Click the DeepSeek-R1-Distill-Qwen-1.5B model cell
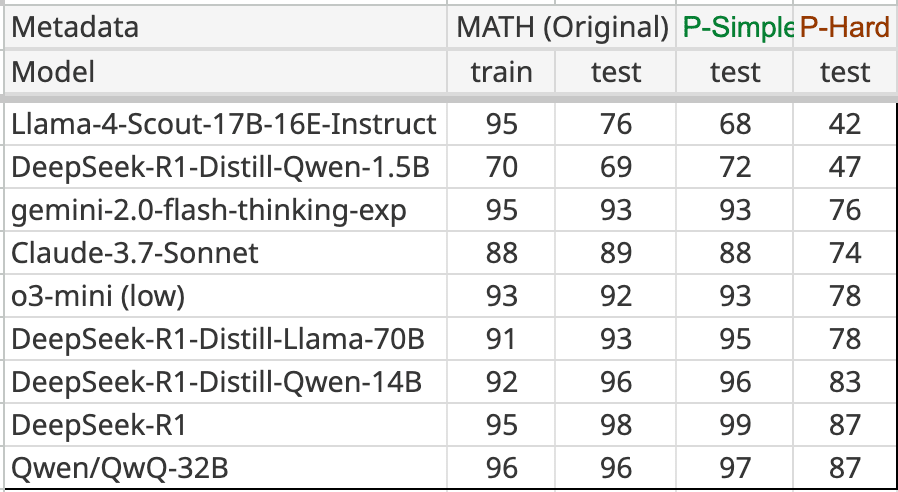The height and width of the screenshot is (492, 898). tap(220, 167)
